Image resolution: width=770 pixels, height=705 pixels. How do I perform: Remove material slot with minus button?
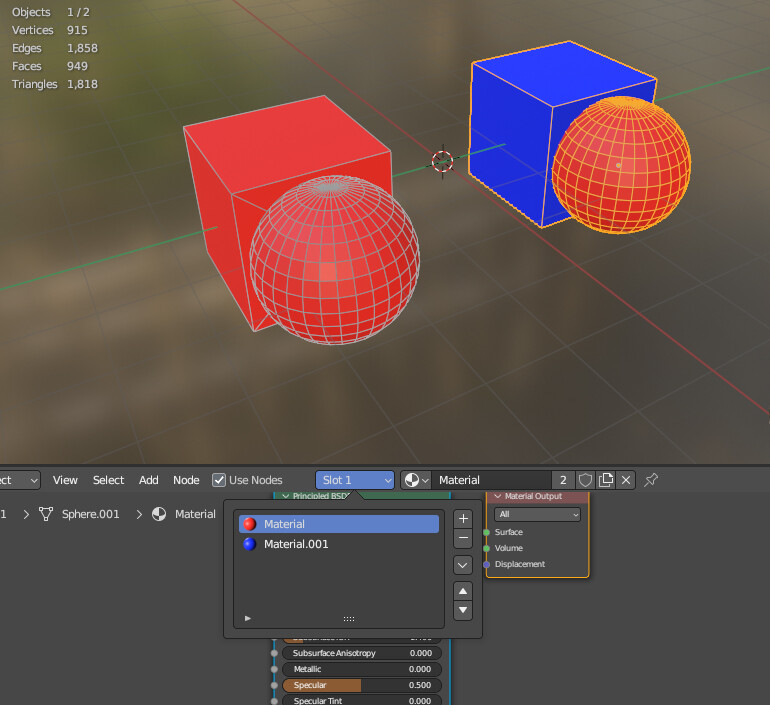[x=463, y=538]
